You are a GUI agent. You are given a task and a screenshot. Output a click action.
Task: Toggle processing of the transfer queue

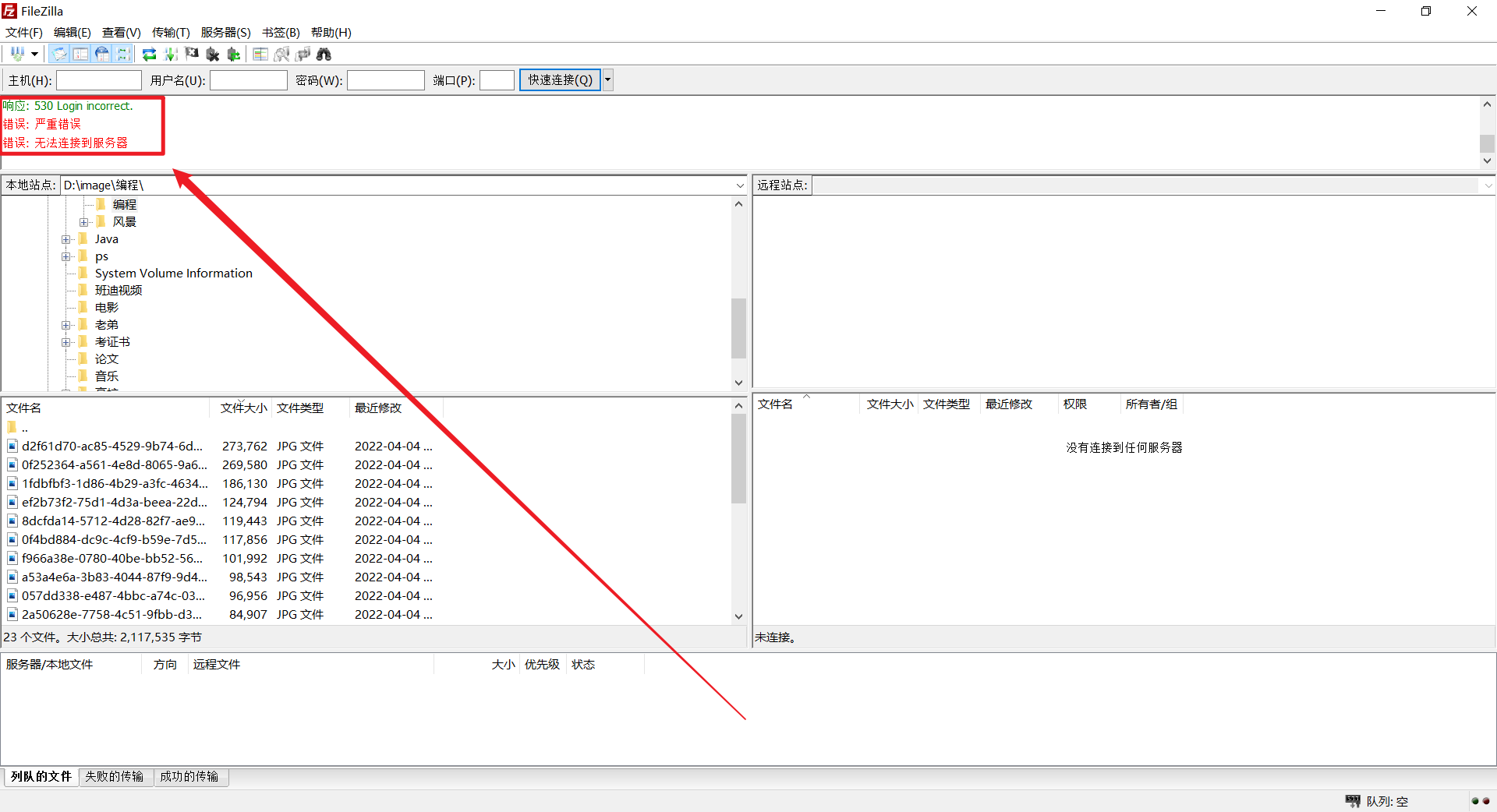tap(171, 54)
